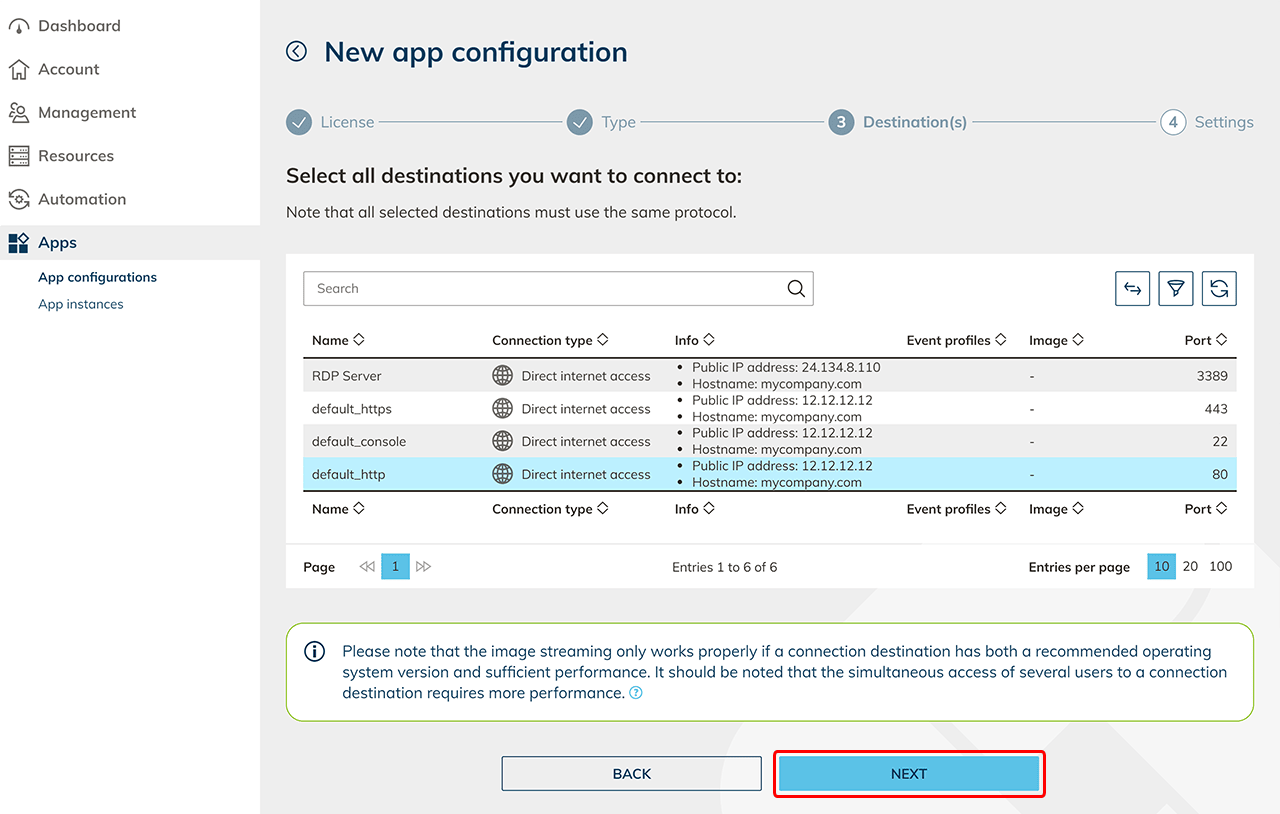The image size is (1280, 814).
Task: Go to the first page with double-left arrows
Action: pos(367,567)
